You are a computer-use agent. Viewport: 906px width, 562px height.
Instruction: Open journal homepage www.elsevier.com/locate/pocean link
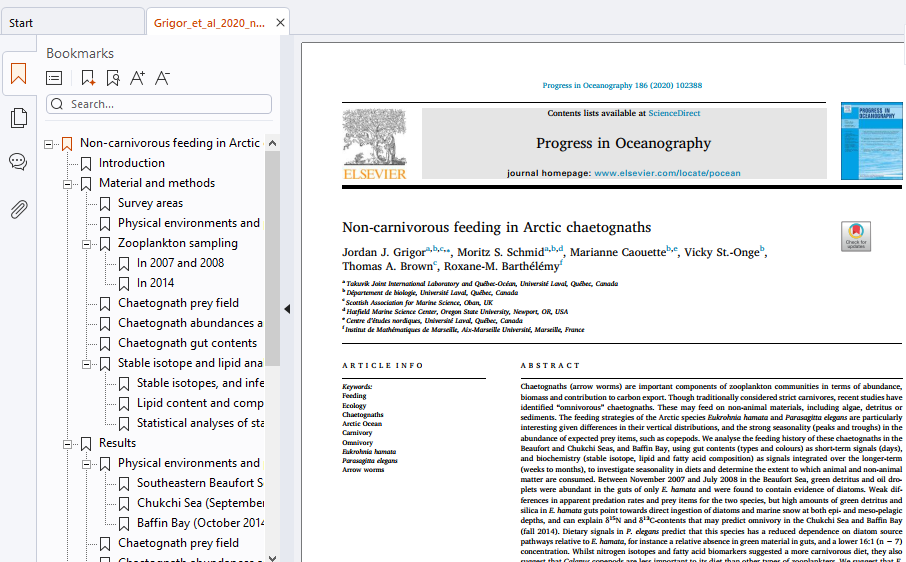[667, 173]
